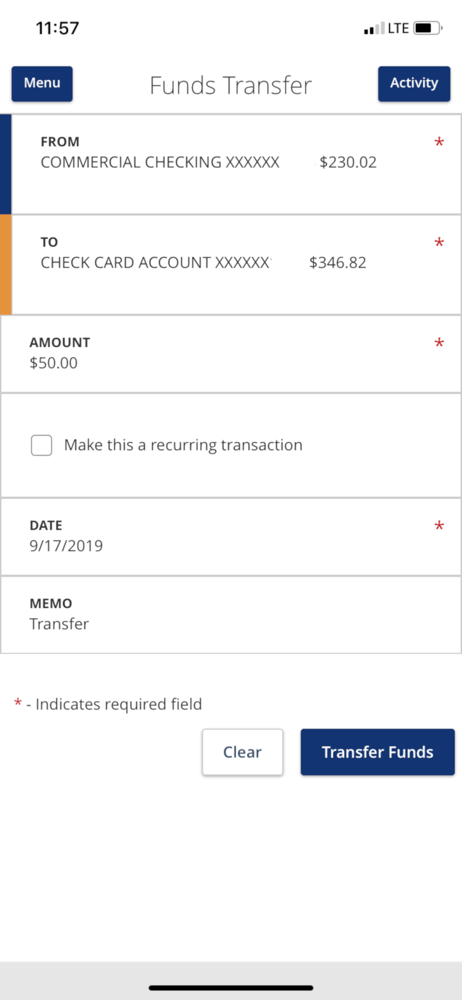Edit the AMOUNT field showing $50.00

coord(231,354)
